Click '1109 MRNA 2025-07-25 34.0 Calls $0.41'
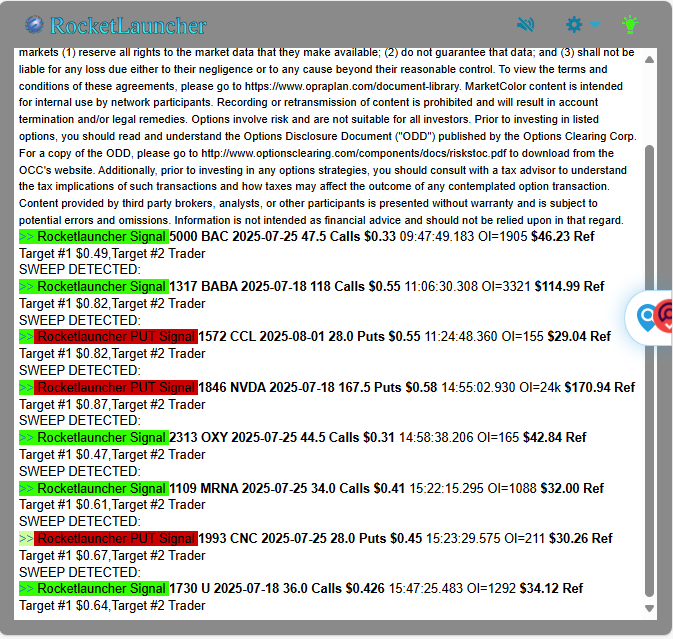673x639 pixels. [x=287, y=488]
